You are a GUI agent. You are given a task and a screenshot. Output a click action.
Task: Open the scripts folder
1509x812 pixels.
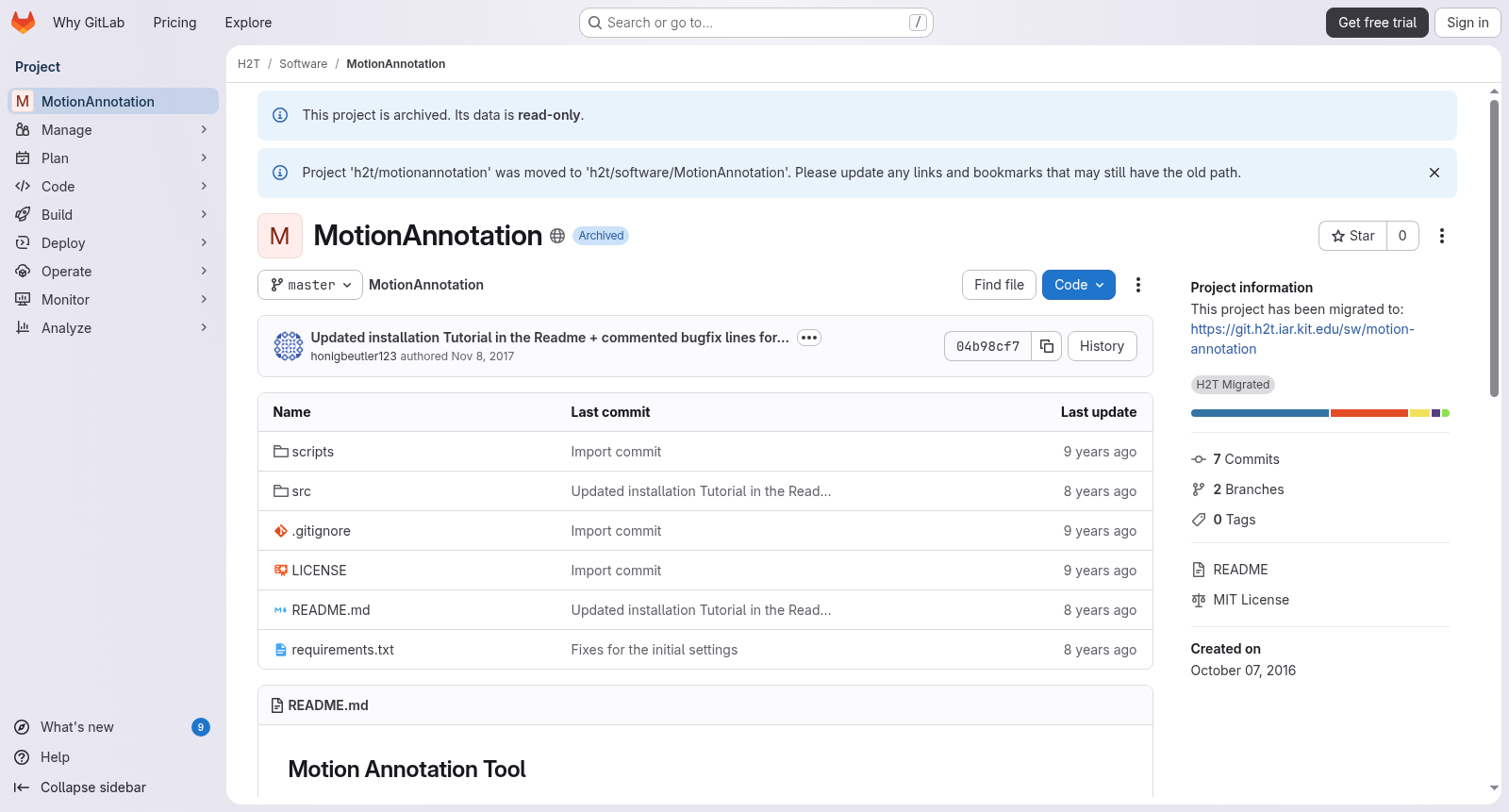click(x=313, y=452)
